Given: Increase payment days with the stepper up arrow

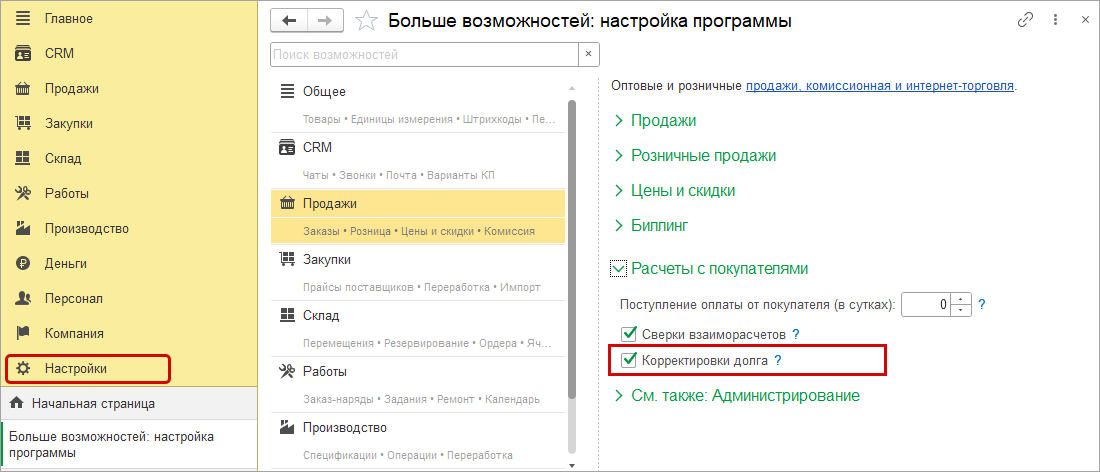Looking at the screenshot, I should point(961,298).
